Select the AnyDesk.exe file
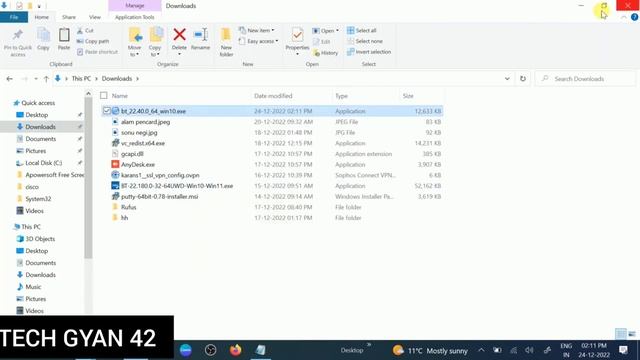This screenshot has height=360, width=640. [x=138, y=164]
